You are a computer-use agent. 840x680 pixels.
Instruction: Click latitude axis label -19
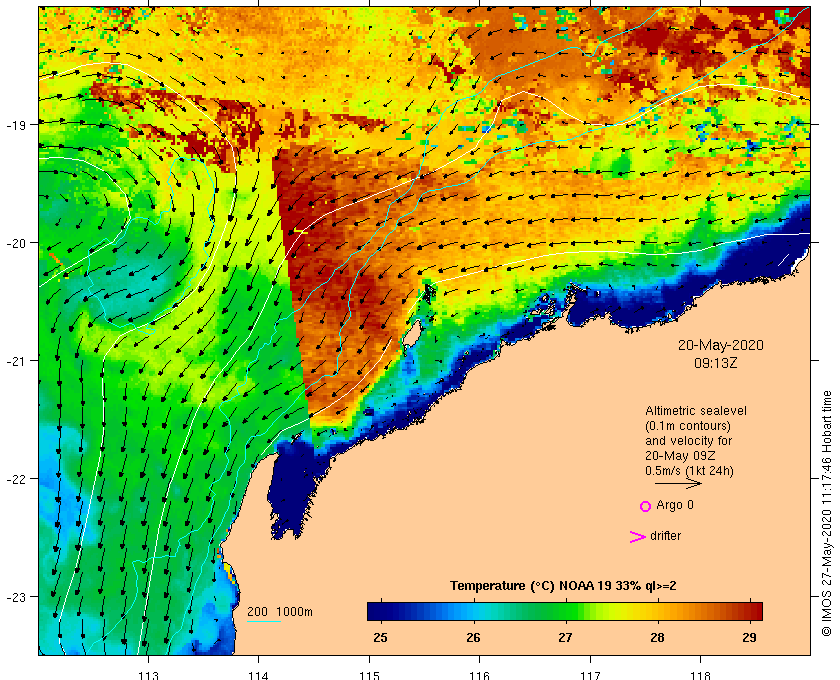click(16, 125)
